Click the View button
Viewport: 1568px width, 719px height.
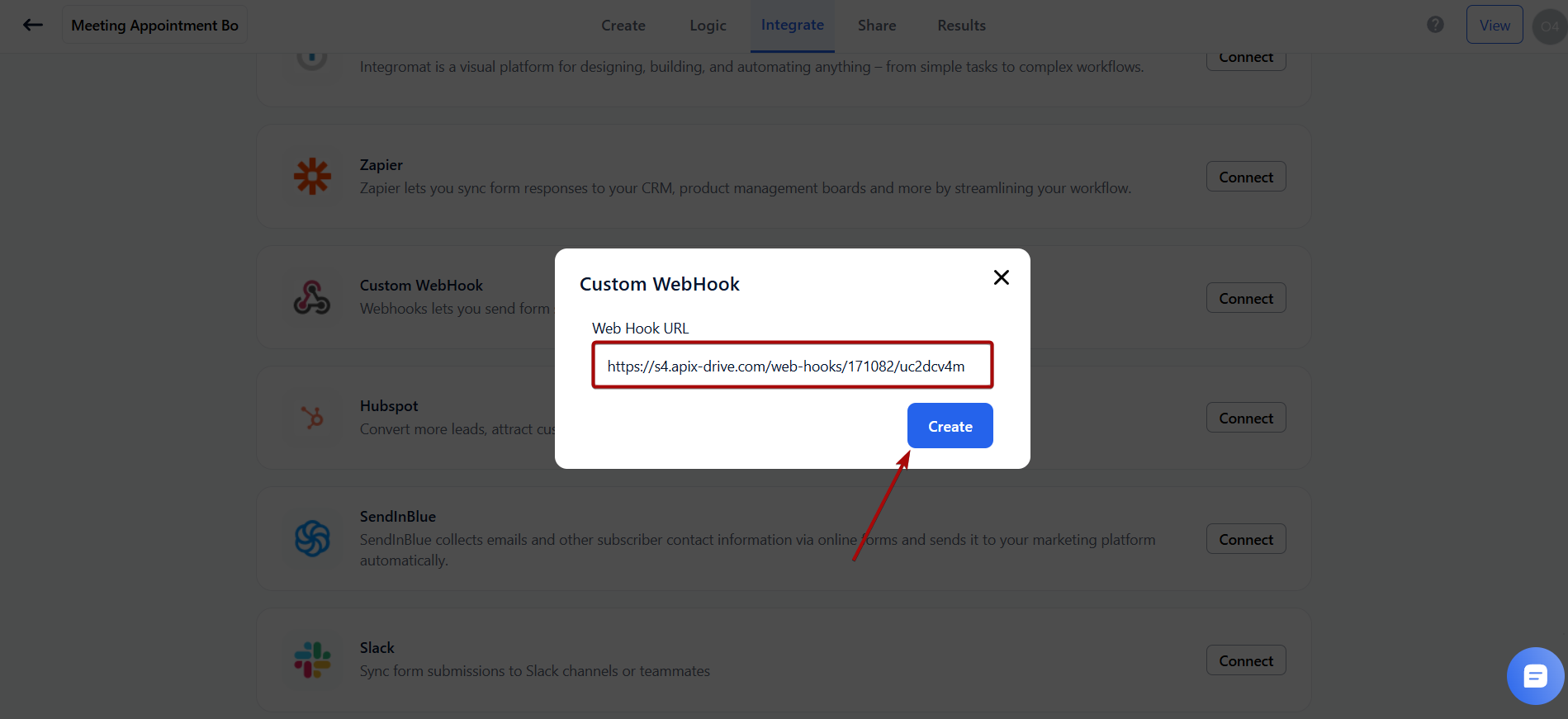click(x=1495, y=25)
